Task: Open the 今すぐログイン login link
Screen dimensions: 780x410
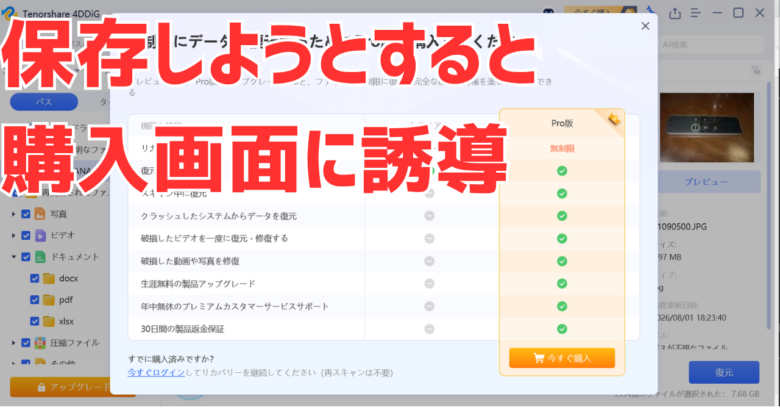Action: (x=156, y=373)
